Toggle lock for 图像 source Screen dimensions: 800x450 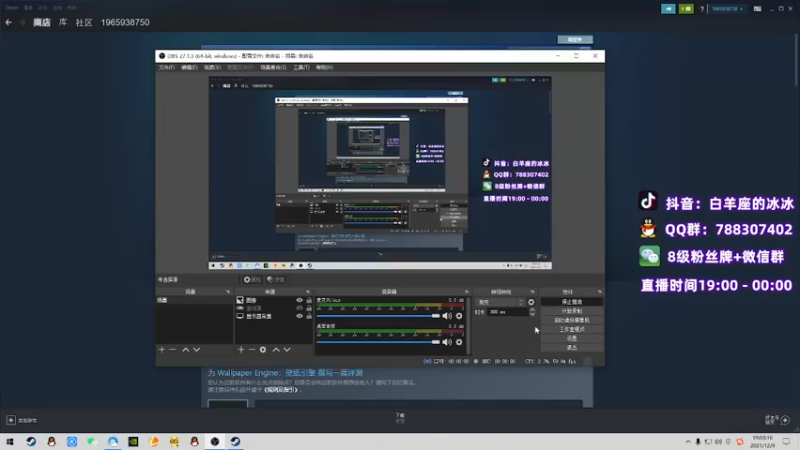point(309,300)
